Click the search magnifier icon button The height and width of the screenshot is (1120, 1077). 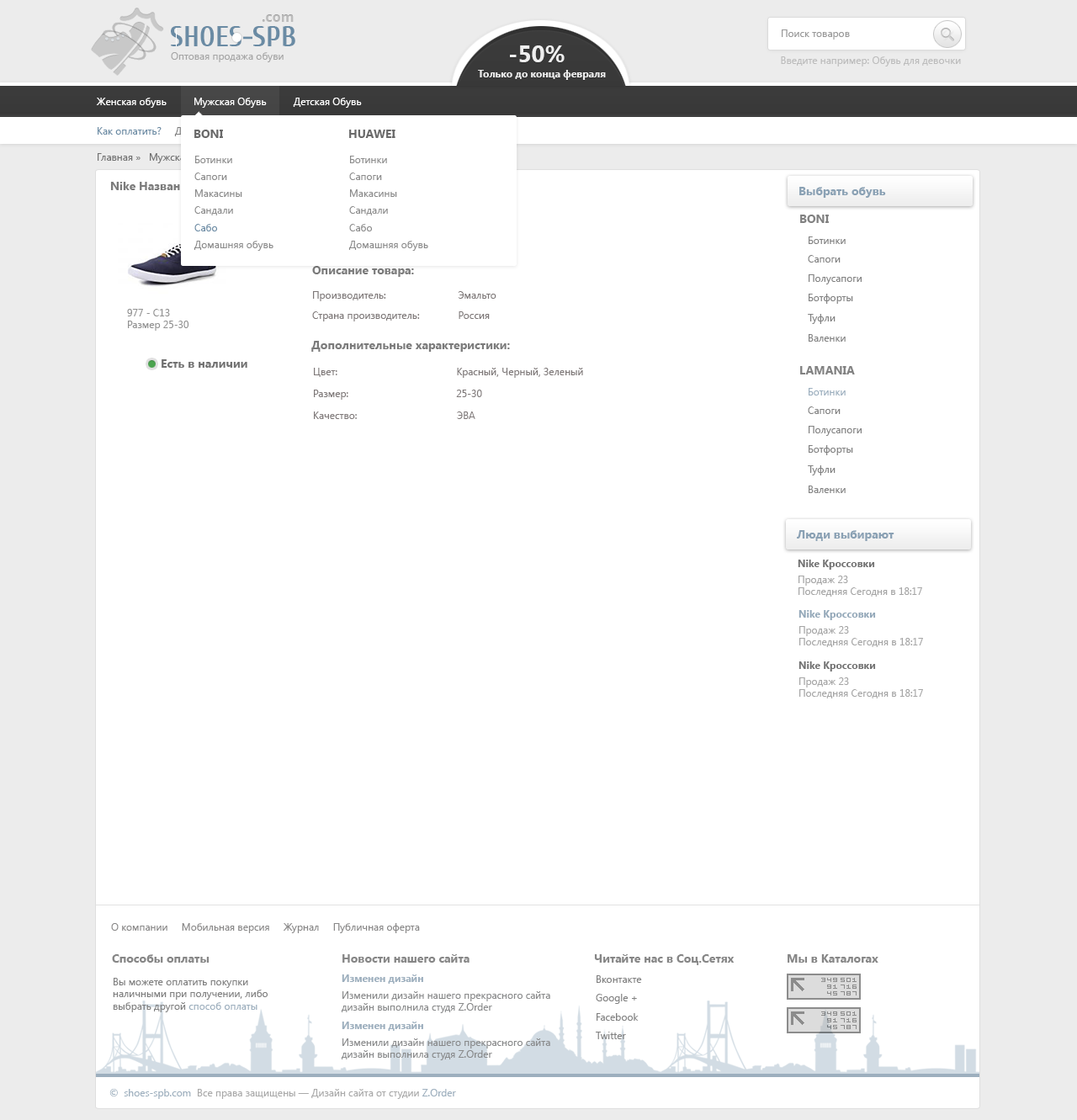[x=947, y=35]
